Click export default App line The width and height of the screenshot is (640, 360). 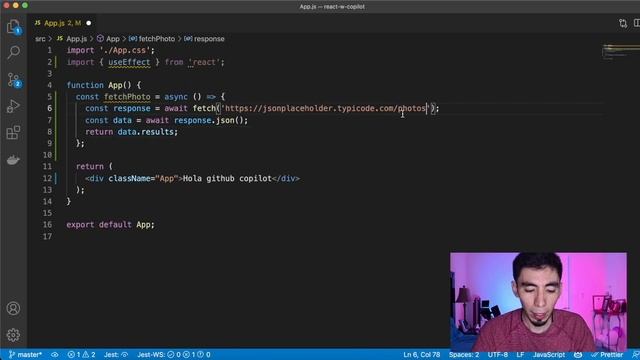point(111,224)
